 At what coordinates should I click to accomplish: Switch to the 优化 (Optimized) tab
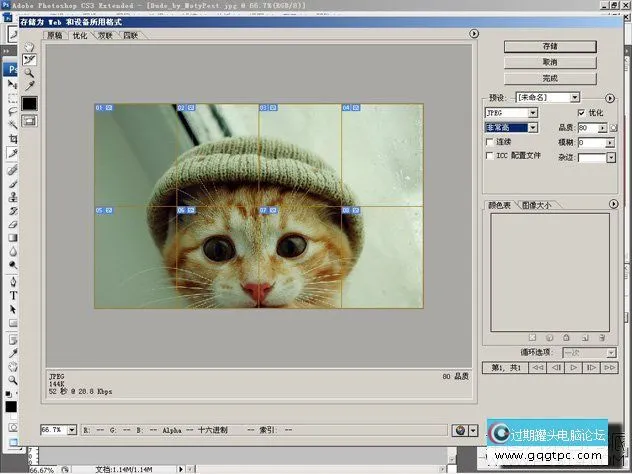[80, 35]
